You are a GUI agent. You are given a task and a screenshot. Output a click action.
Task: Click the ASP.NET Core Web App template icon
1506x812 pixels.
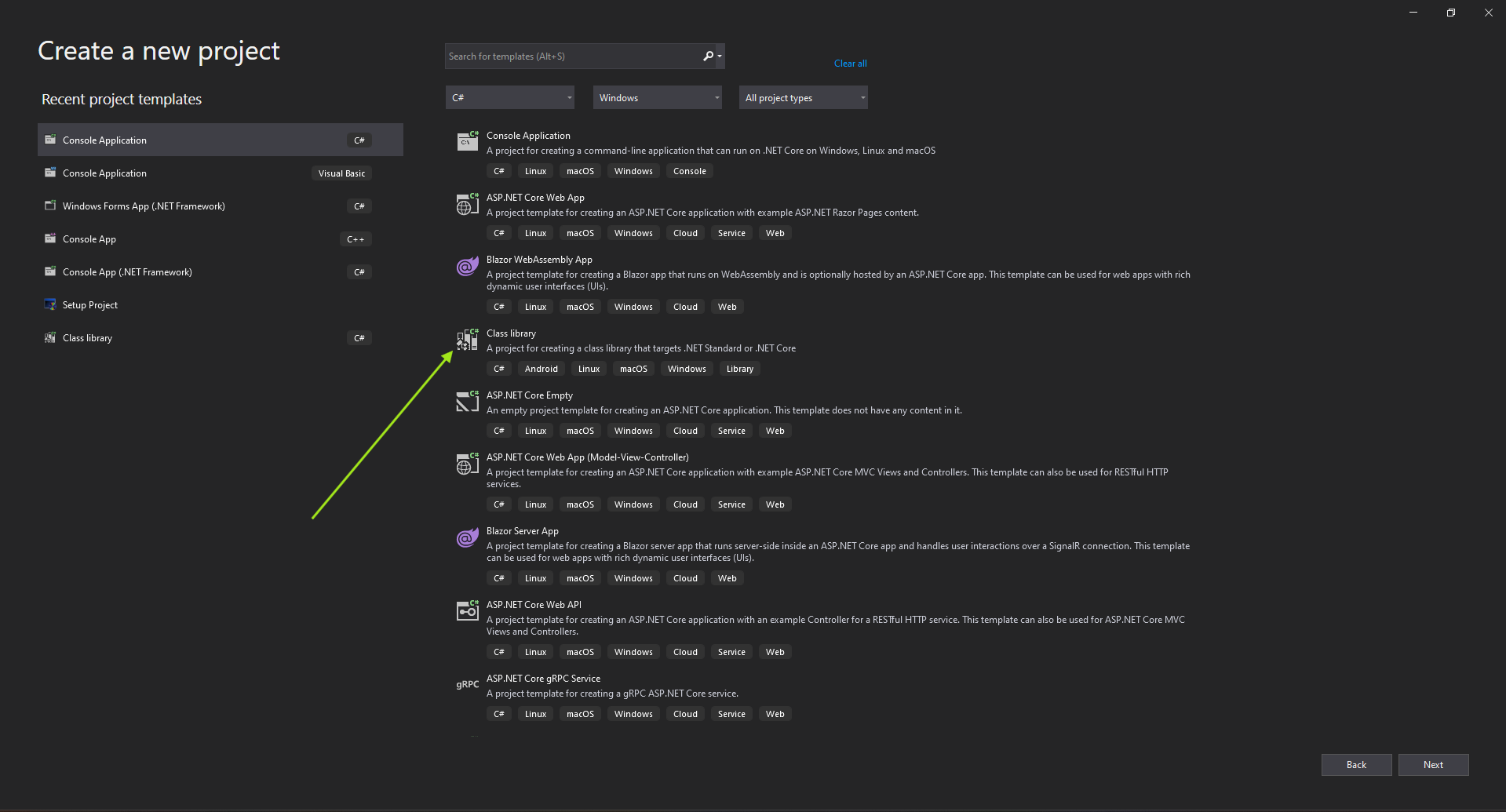468,204
